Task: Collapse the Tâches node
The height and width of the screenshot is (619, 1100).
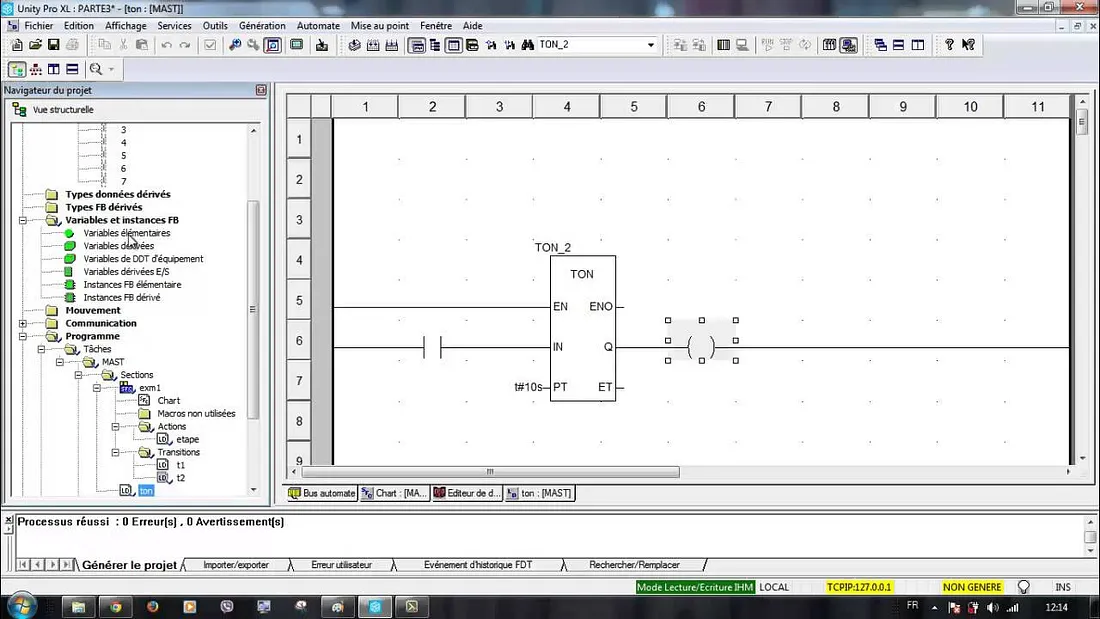Action: tap(41, 349)
